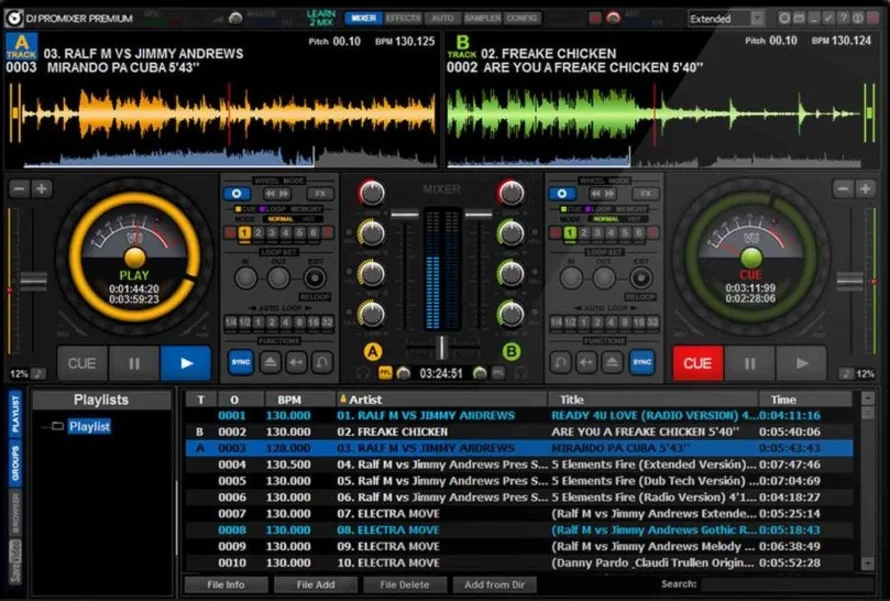
Task: Click channel A gain knob
Action: (372, 193)
